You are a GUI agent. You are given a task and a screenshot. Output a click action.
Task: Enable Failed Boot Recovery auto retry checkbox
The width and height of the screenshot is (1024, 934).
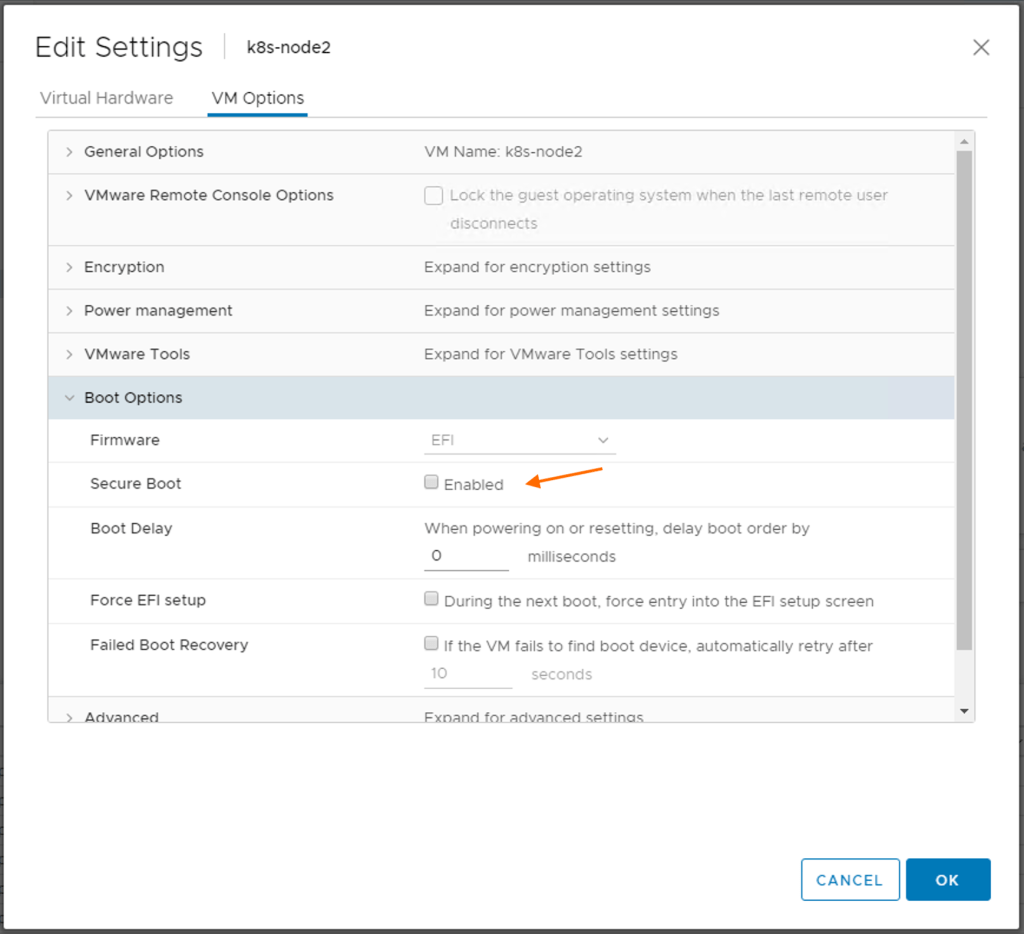pos(432,645)
